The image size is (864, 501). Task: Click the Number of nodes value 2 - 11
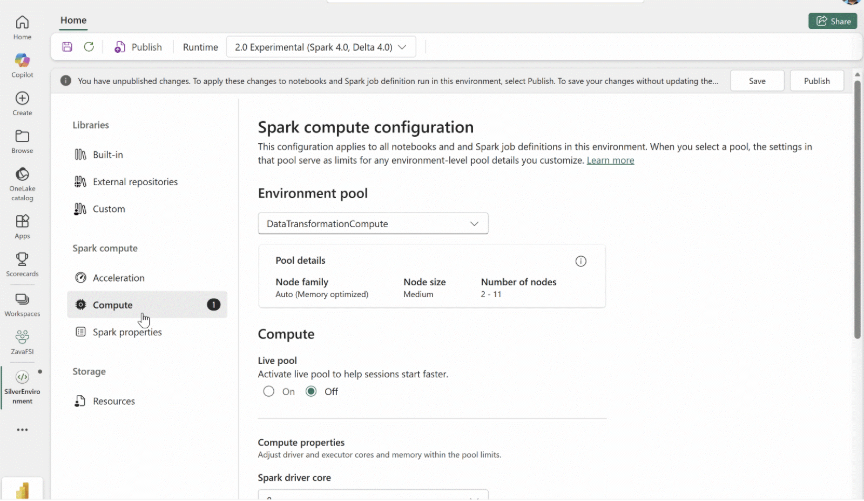(x=491, y=294)
